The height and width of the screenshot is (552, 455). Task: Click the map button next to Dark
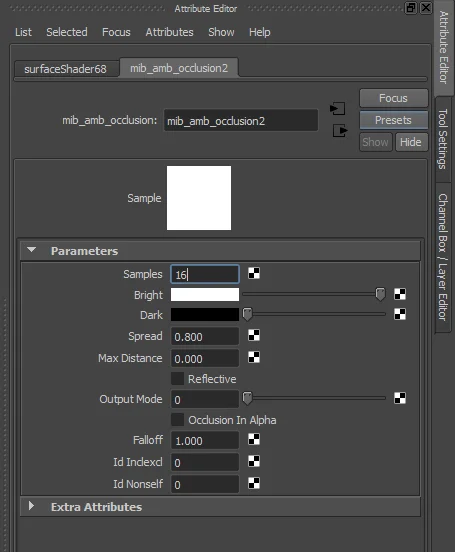coord(400,314)
